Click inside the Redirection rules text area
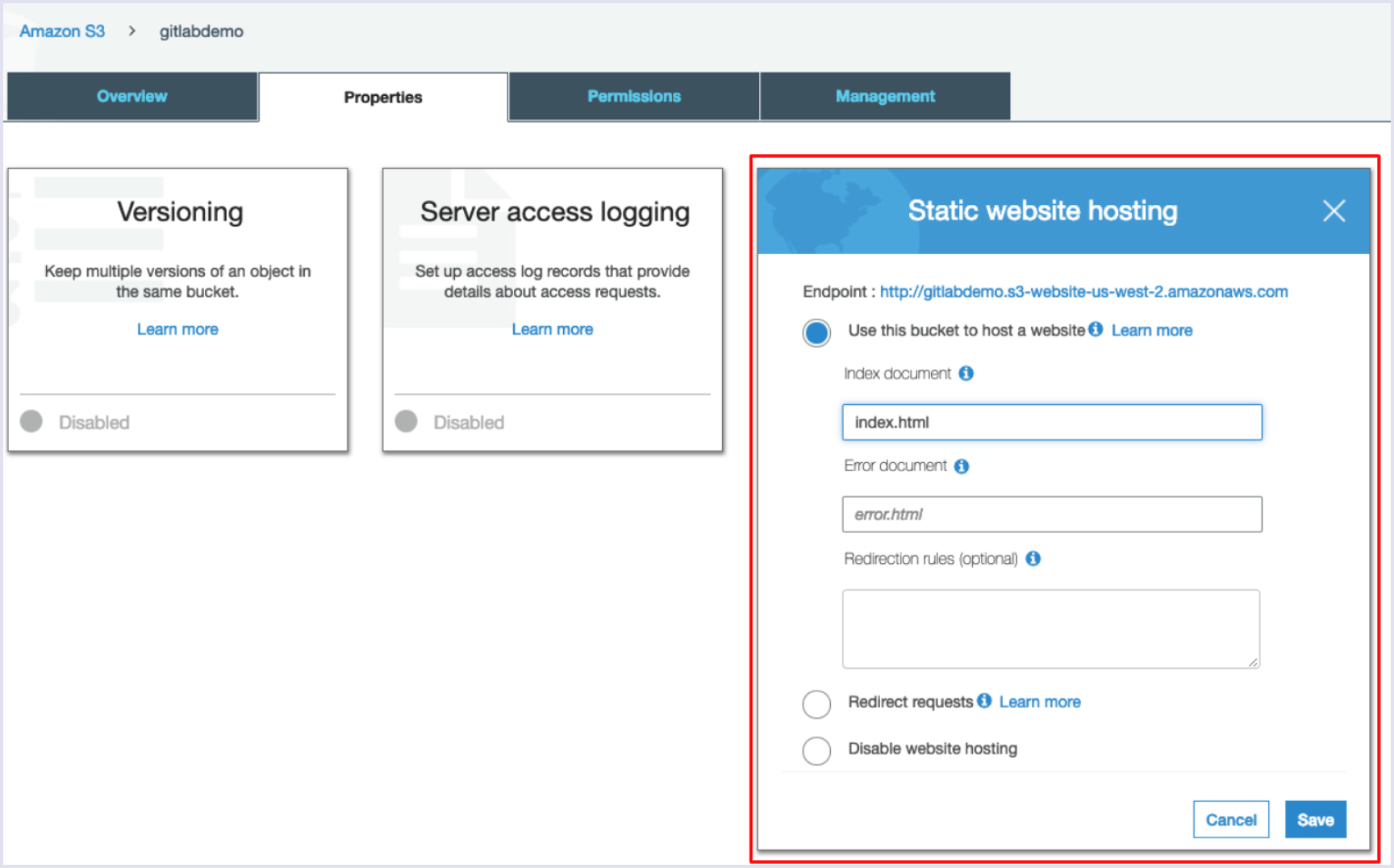This screenshot has width=1394, height=868. 1051,628
